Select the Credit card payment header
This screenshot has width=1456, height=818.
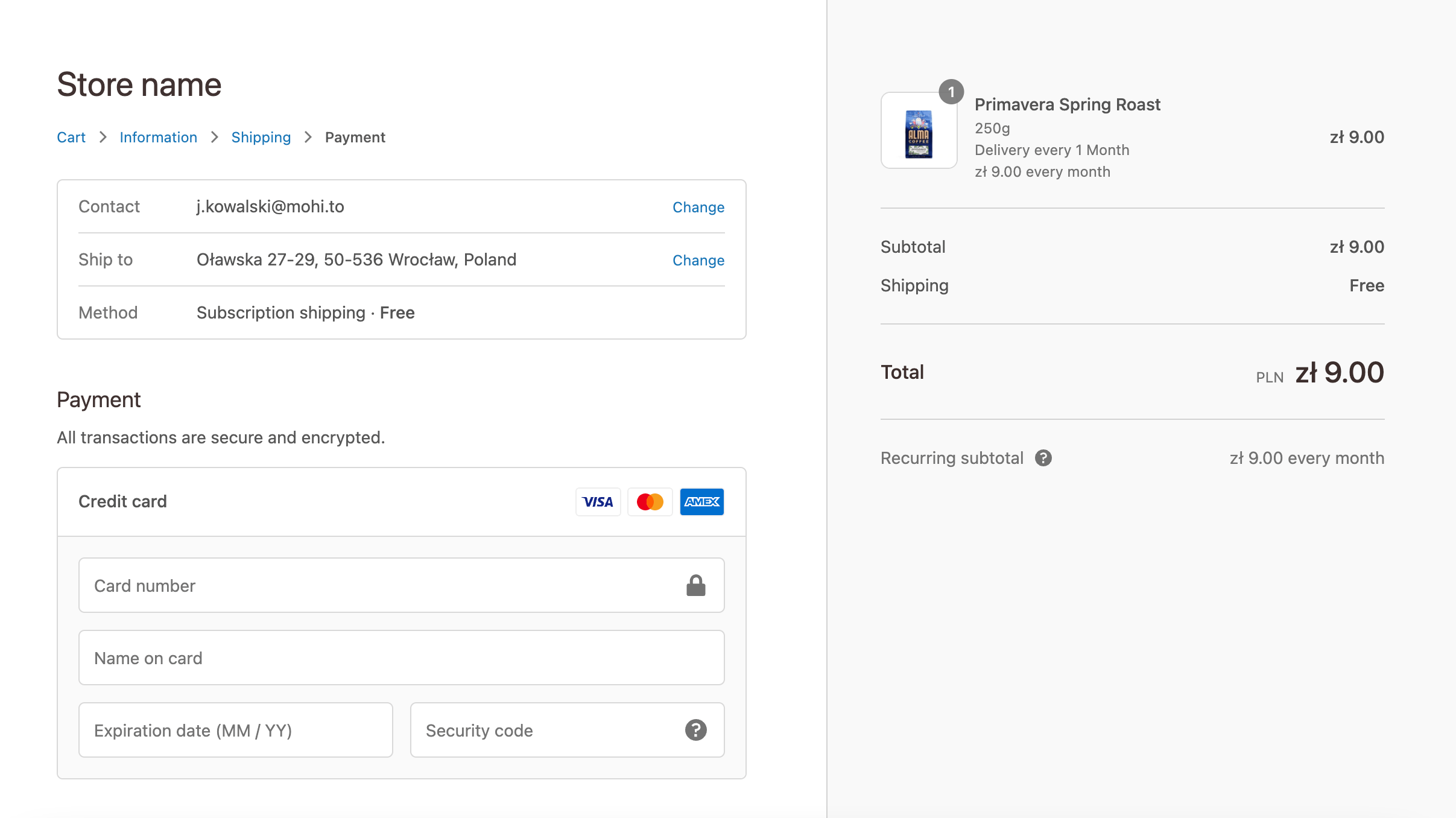[x=122, y=502]
